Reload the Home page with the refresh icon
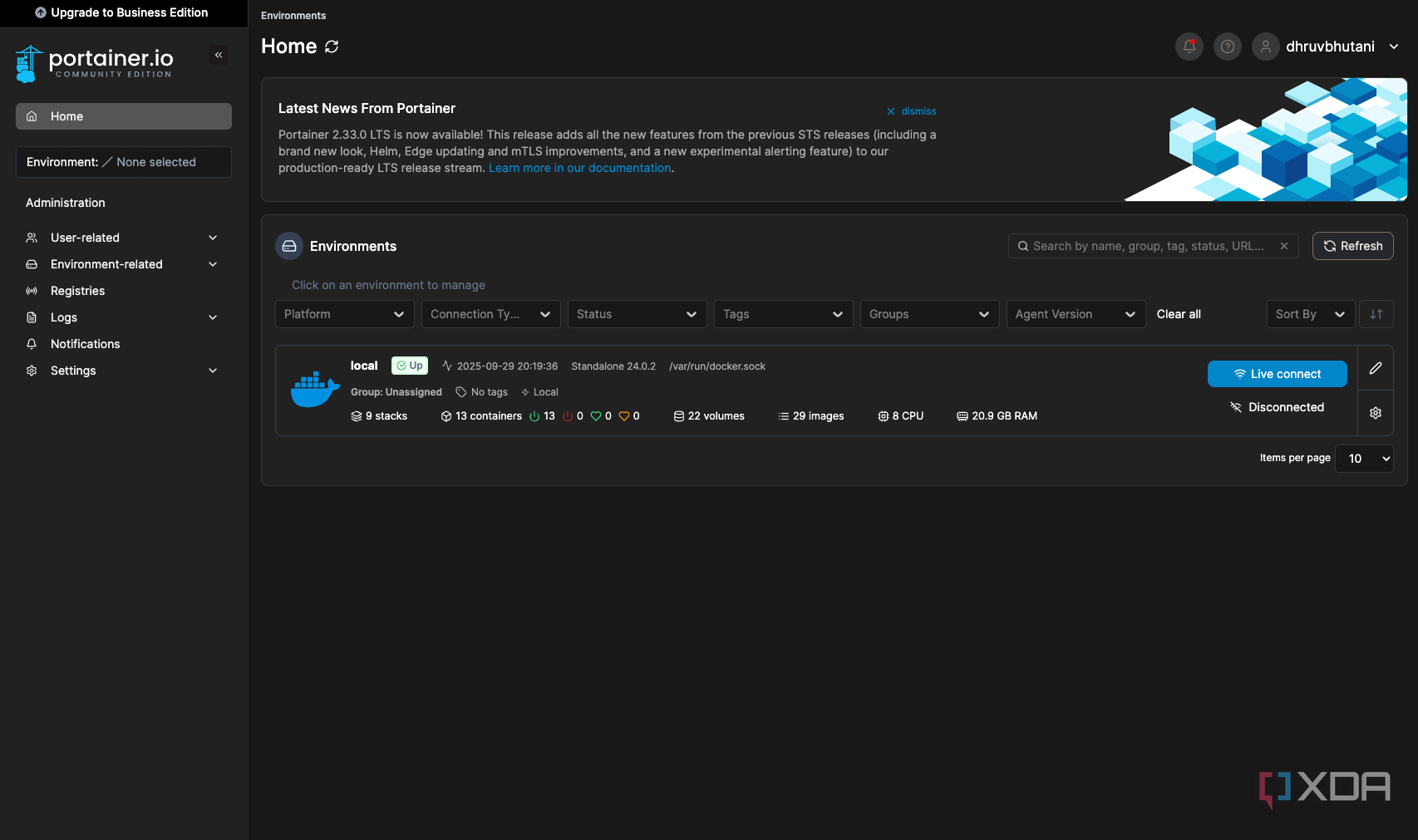The image size is (1418, 840). click(x=332, y=47)
